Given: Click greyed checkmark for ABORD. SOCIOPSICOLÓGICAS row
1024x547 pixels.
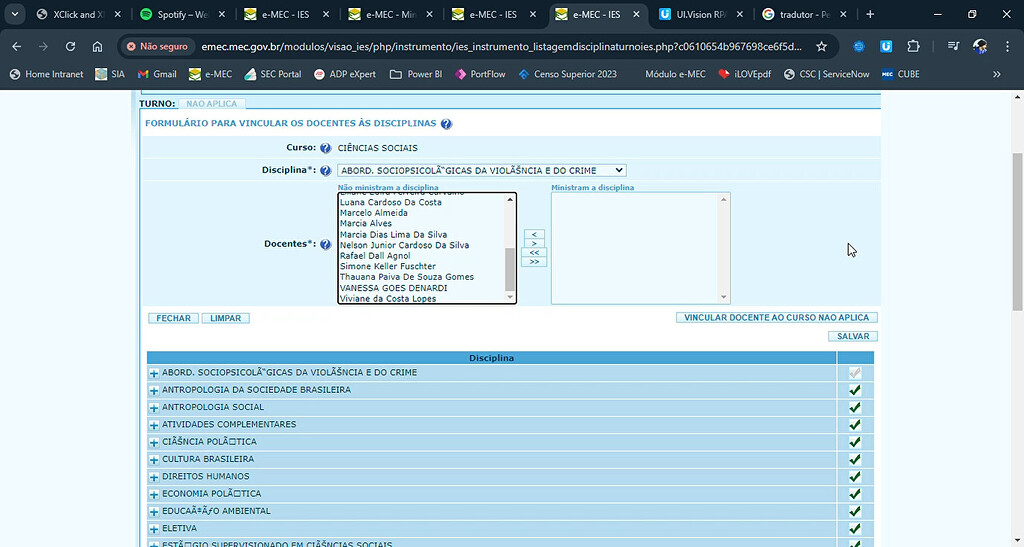Looking at the screenshot, I should (854, 373).
